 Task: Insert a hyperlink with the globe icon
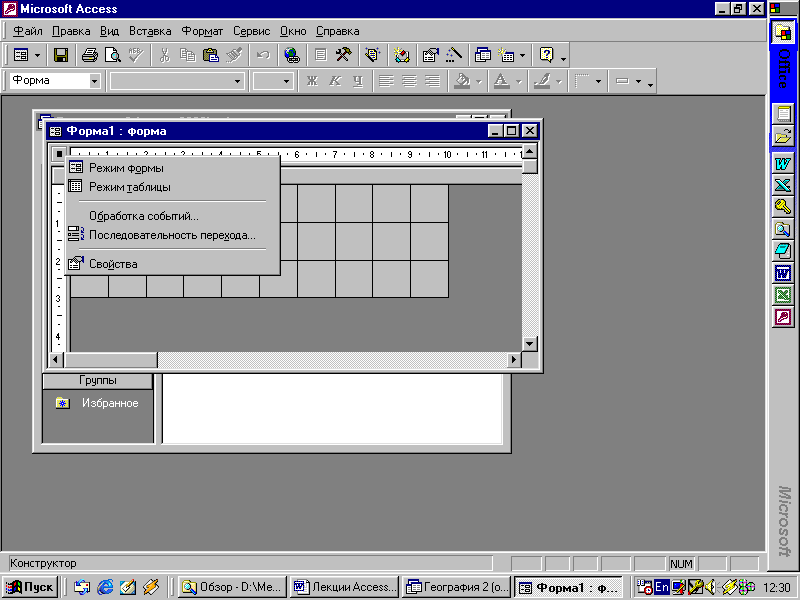pyautogui.click(x=292, y=55)
